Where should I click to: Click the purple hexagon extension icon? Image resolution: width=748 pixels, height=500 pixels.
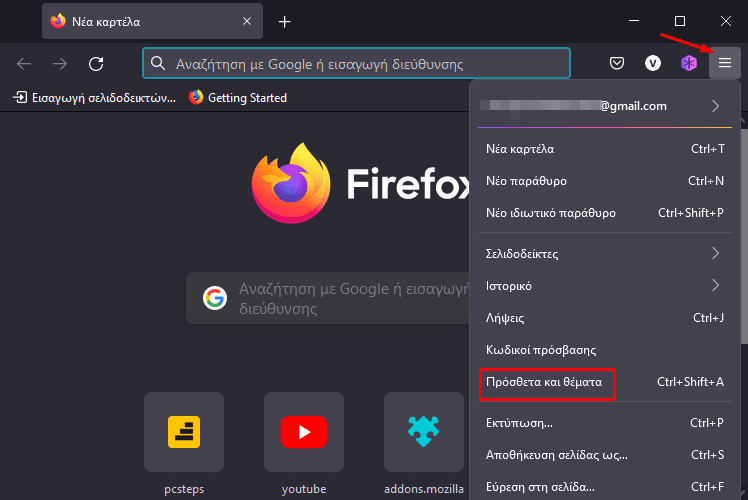[689, 63]
